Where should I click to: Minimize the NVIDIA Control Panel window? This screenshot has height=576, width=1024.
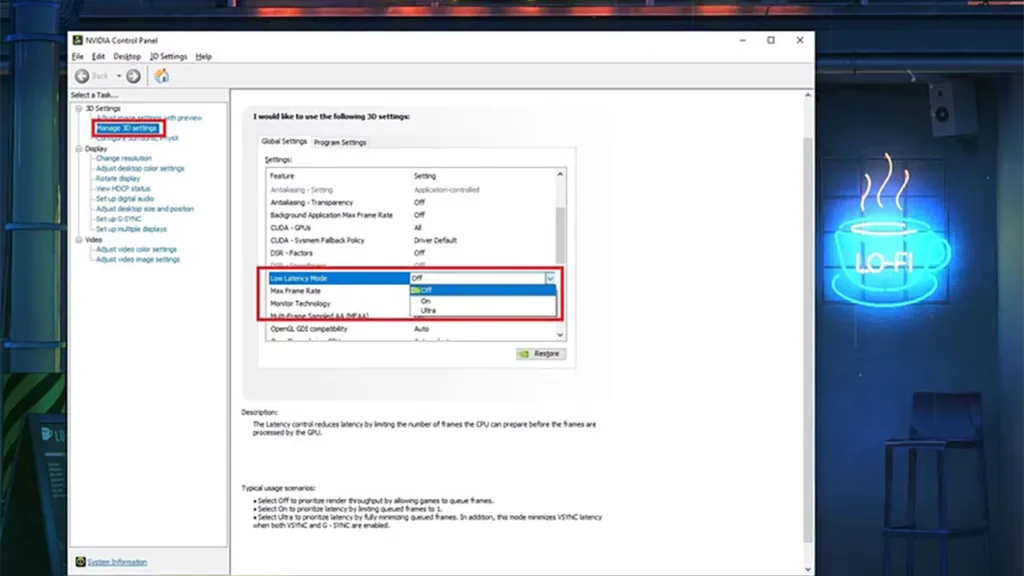tap(743, 40)
